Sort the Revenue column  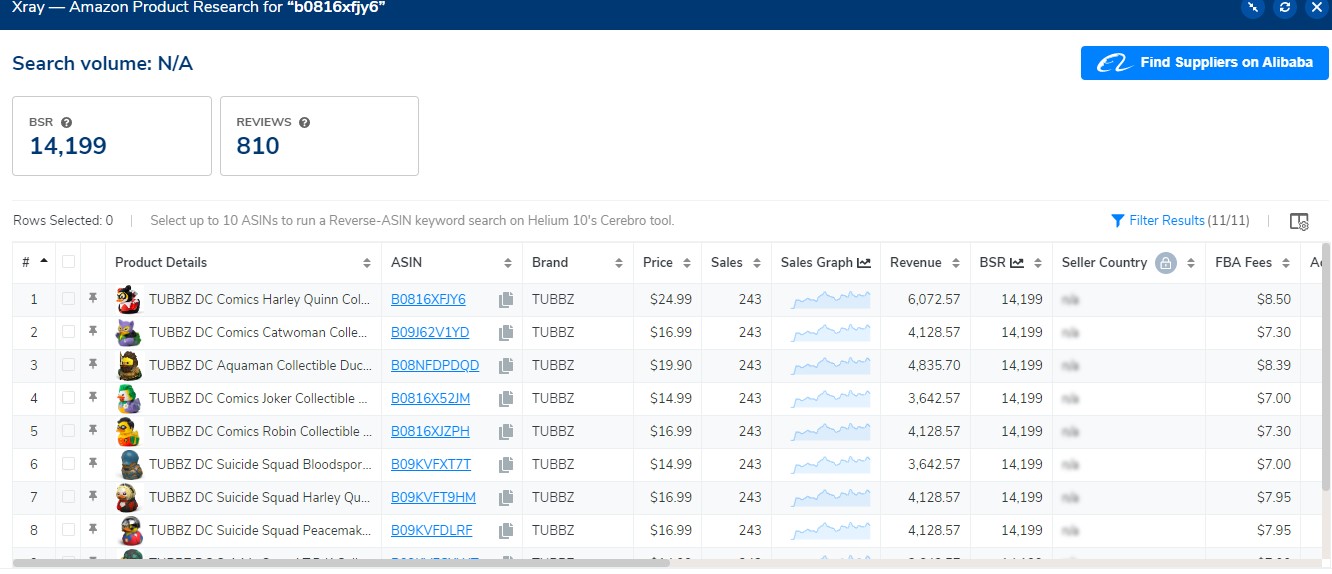955,263
